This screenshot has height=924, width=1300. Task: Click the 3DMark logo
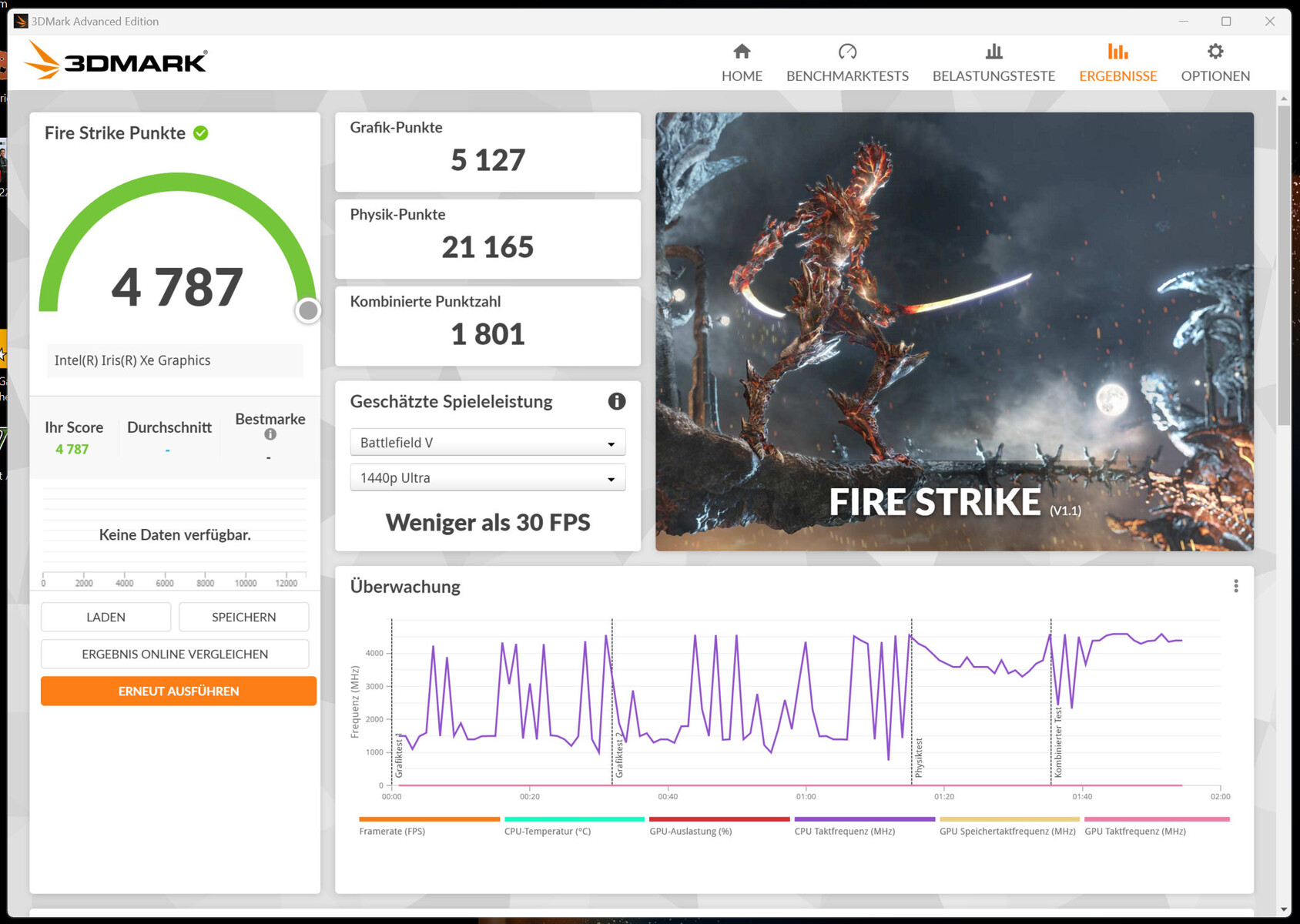[116, 60]
